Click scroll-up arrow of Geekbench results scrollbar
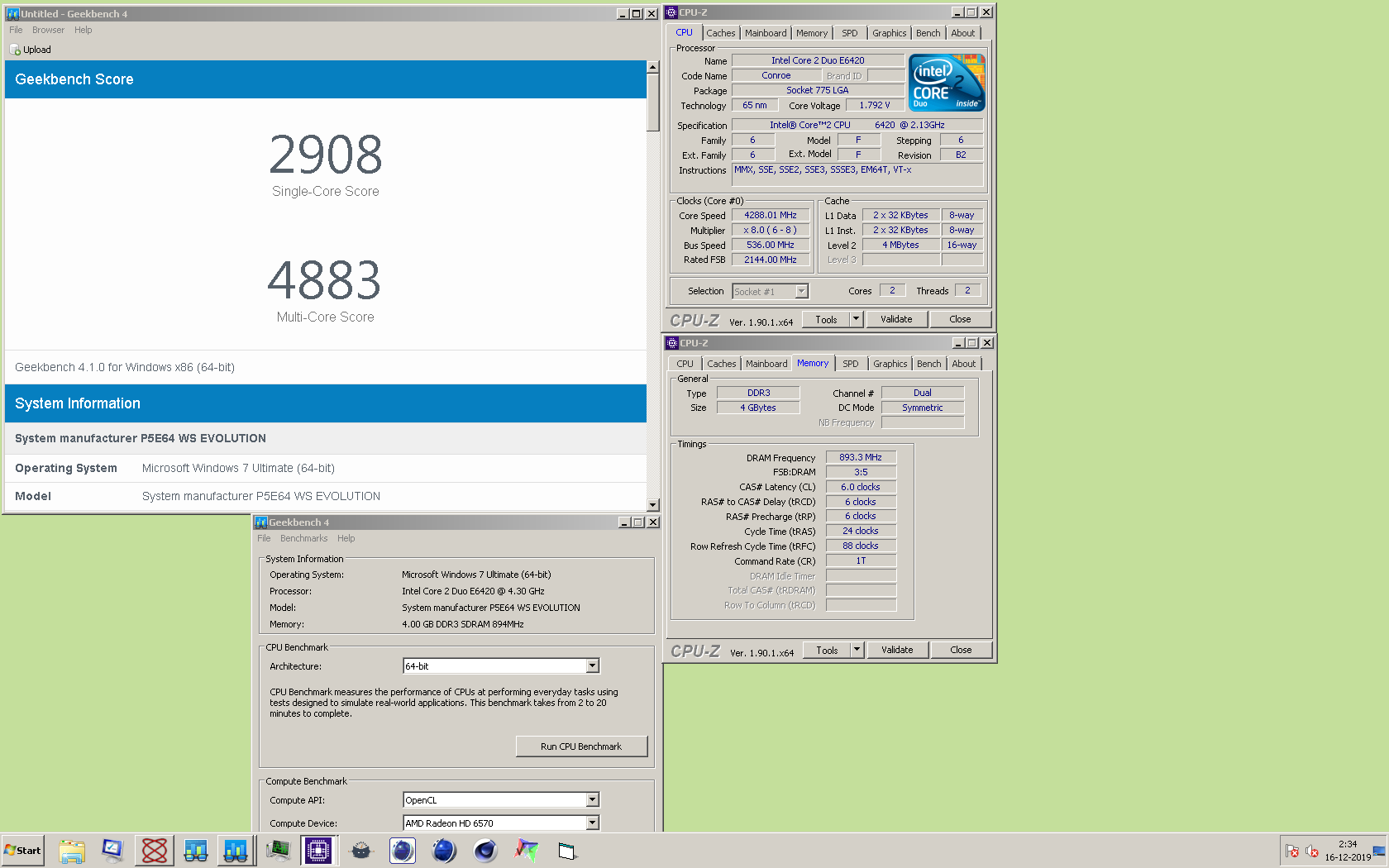Image resolution: width=1389 pixels, height=868 pixels. pos(652,67)
